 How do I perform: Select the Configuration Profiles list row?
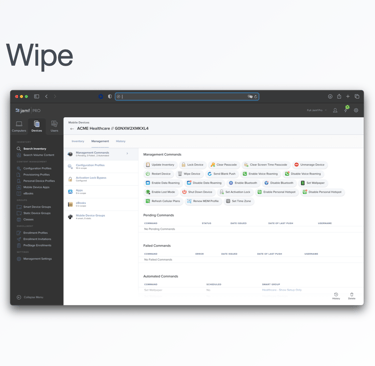tap(101, 166)
